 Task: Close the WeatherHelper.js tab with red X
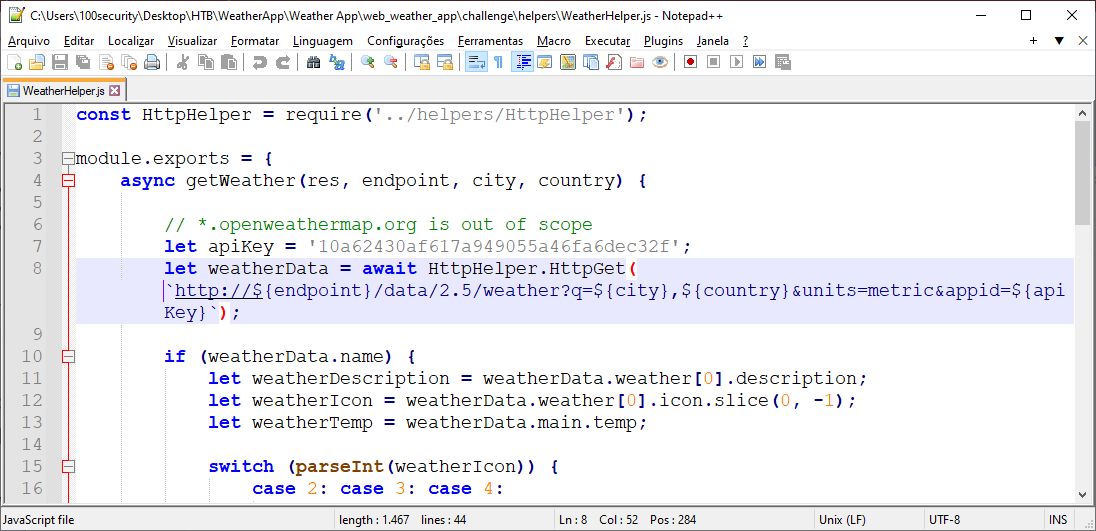coord(115,91)
